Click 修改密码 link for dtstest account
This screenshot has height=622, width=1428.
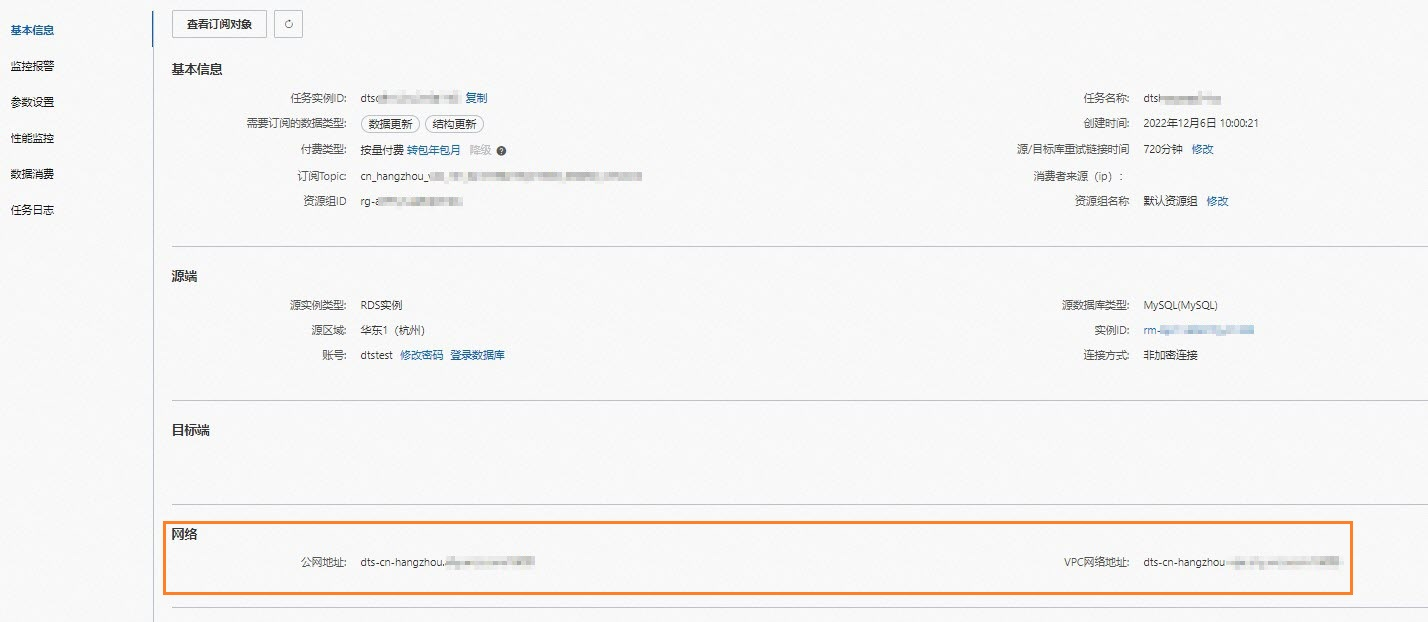(x=421, y=355)
